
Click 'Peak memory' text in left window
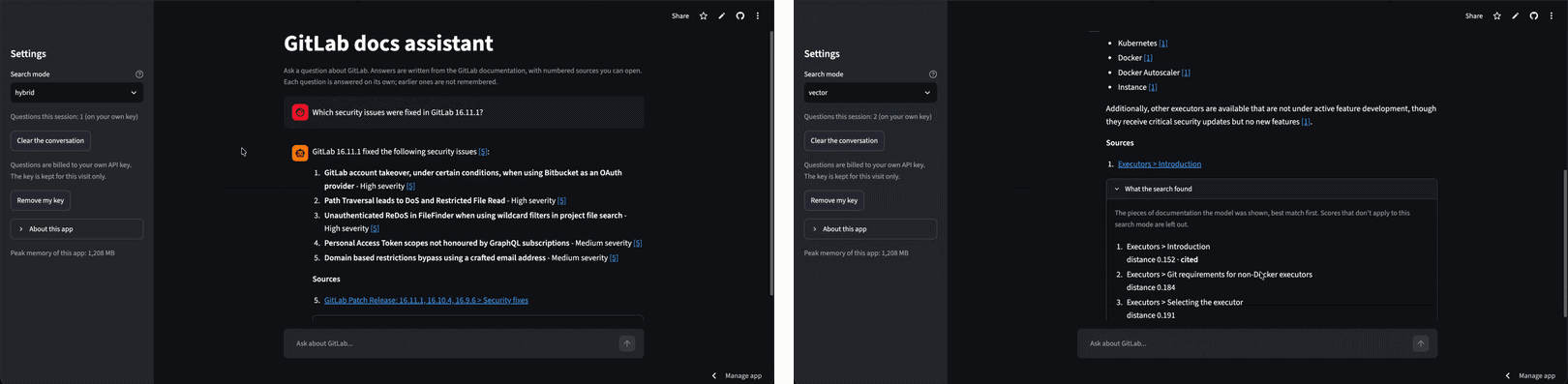coord(63,253)
